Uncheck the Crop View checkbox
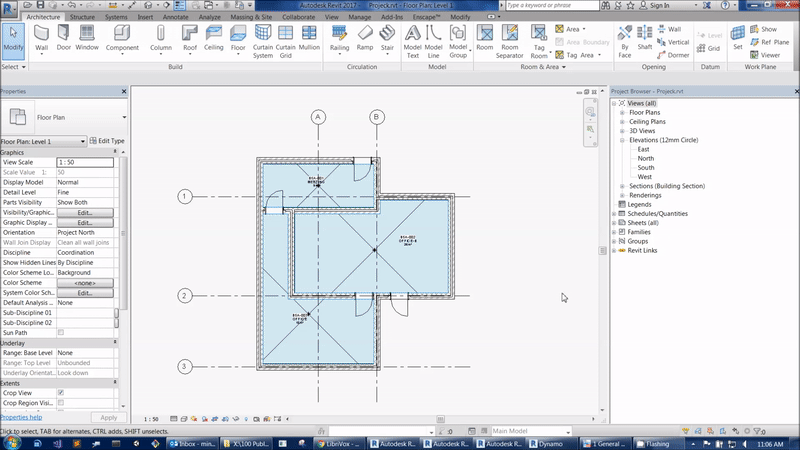 [61, 393]
